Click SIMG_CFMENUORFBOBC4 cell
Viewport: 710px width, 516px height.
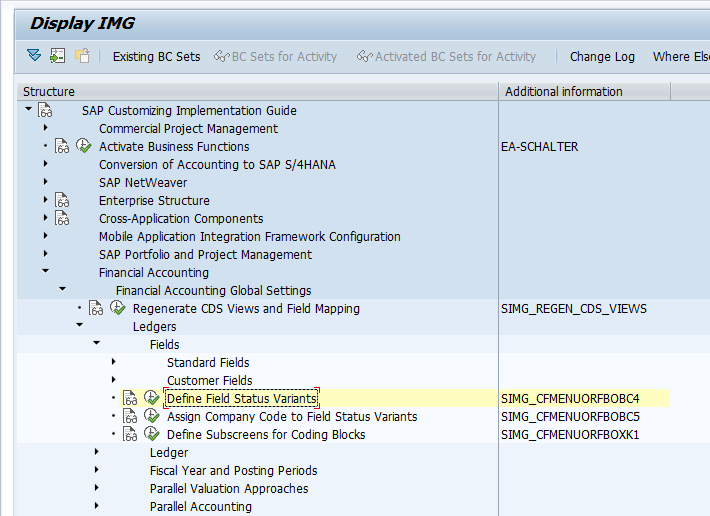[x=570, y=398]
